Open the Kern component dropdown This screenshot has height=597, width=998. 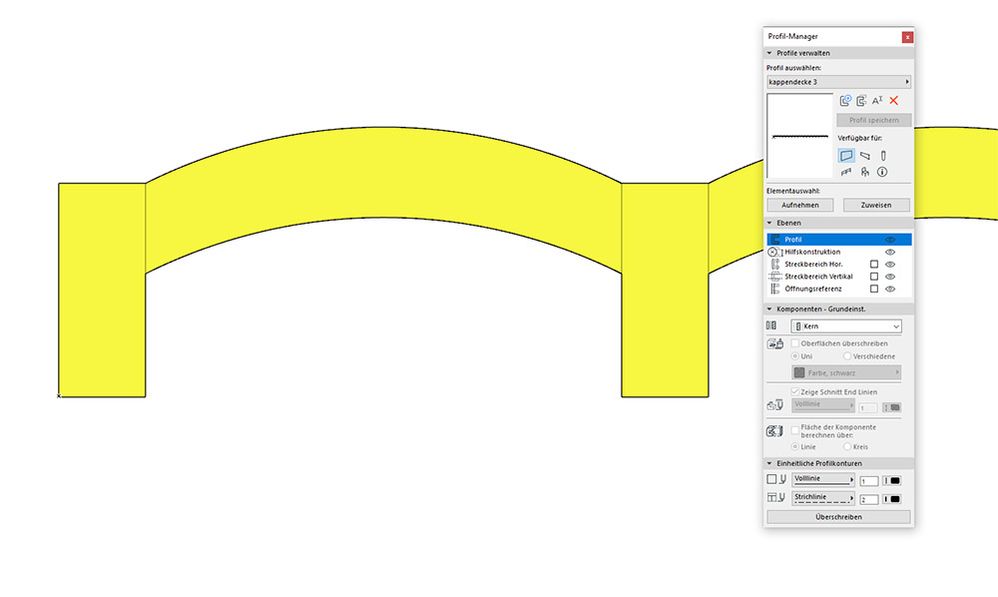click(847, 327)
